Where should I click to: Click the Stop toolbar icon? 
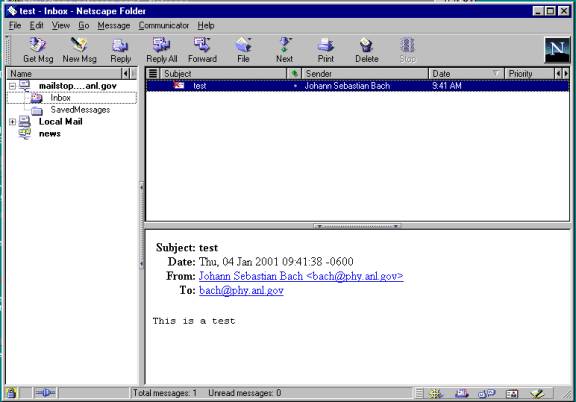pyautogui.click(x=407, y=45)
